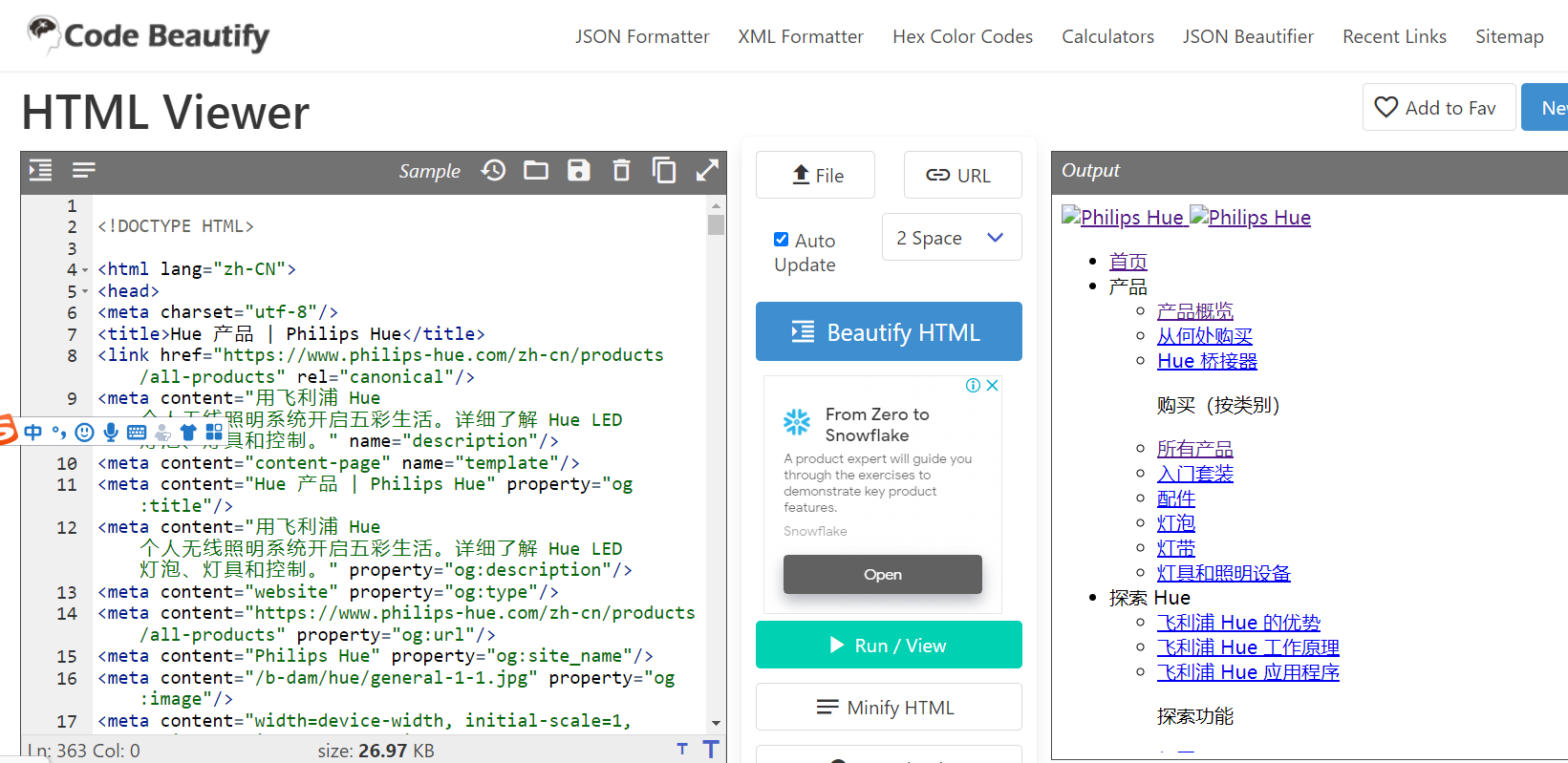Click the Sogou input method logo
The width and height of the screenshot is (1568, 763).
(6, 430)
